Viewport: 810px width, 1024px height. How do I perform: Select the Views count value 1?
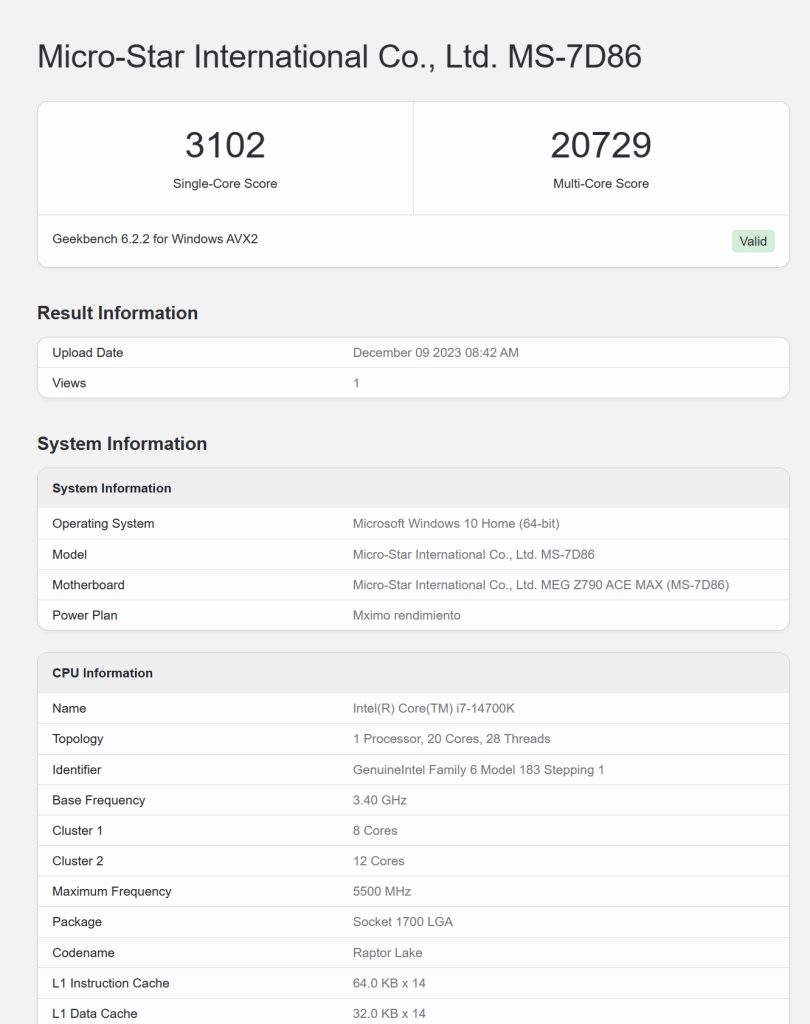(x=356, y=383)
